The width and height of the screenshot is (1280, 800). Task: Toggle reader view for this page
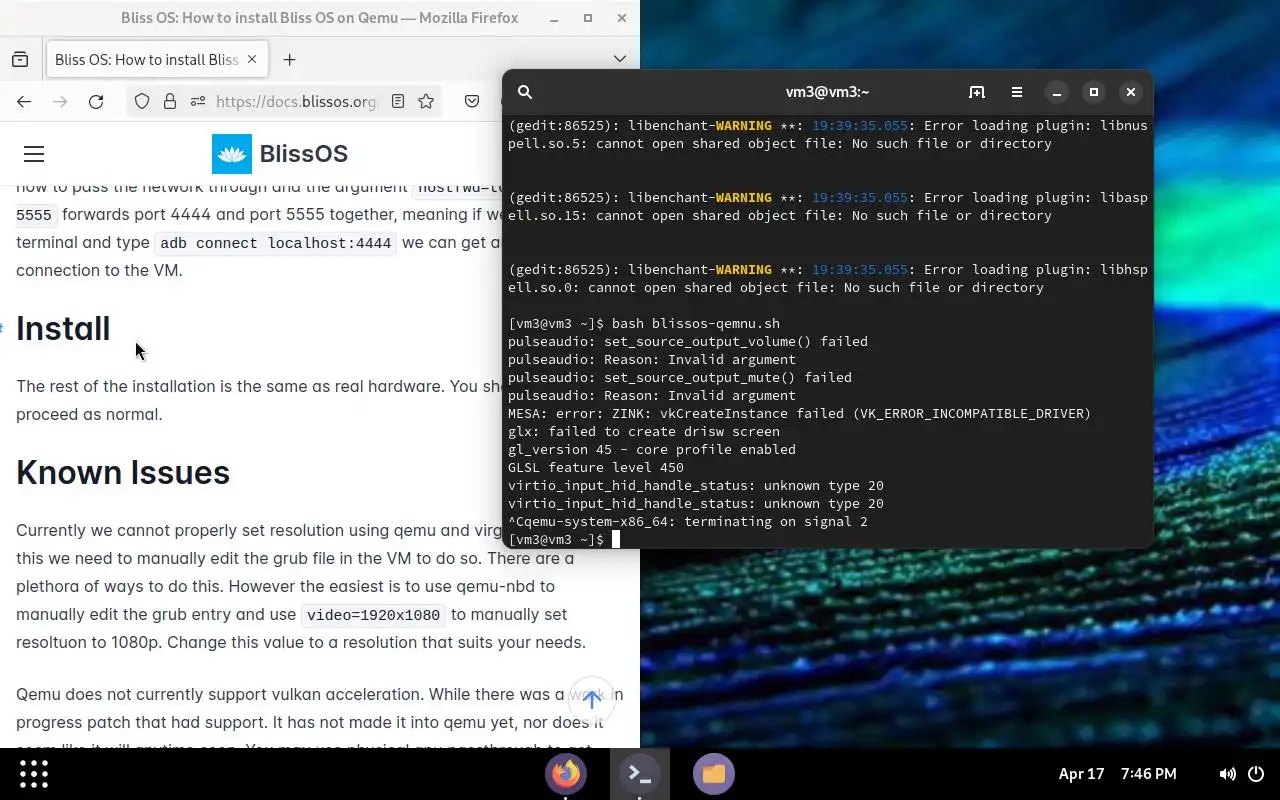point(398,101)
